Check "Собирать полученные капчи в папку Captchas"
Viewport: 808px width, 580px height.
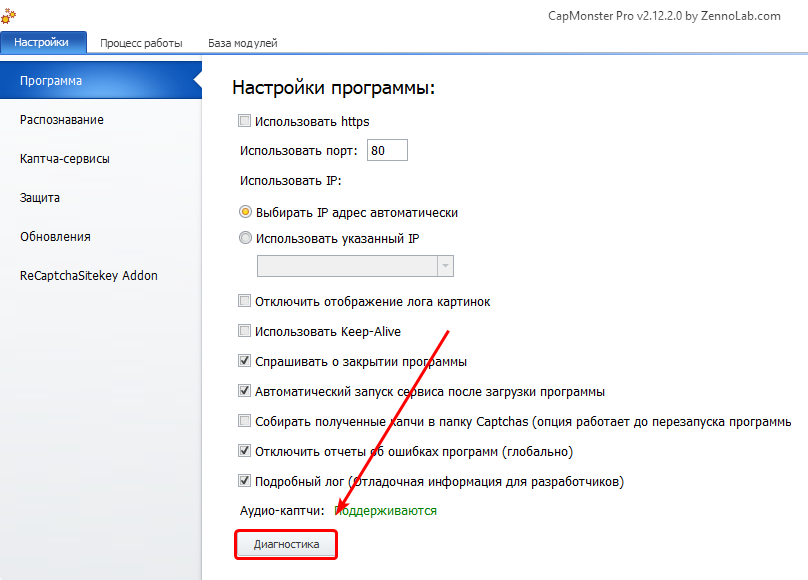[x=245, y=421]
